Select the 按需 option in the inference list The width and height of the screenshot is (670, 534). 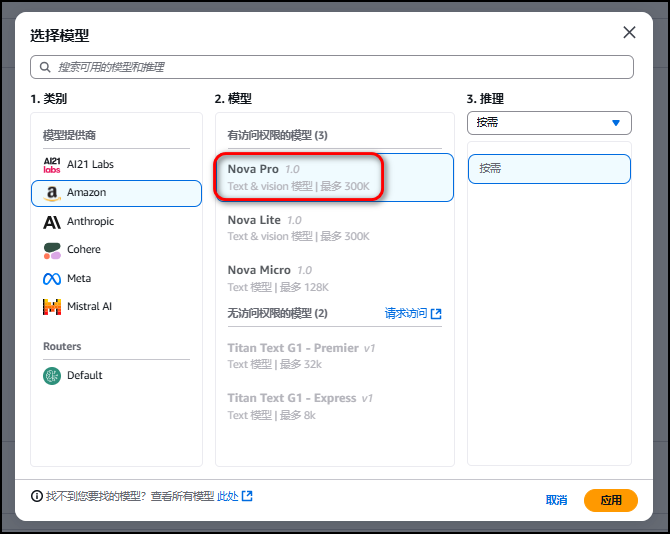pos(549,169)
